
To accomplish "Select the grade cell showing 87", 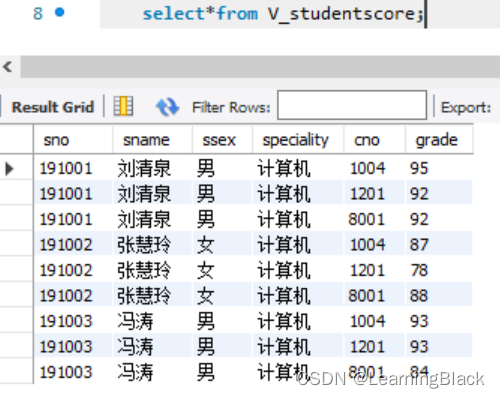I will coord(439,245).
